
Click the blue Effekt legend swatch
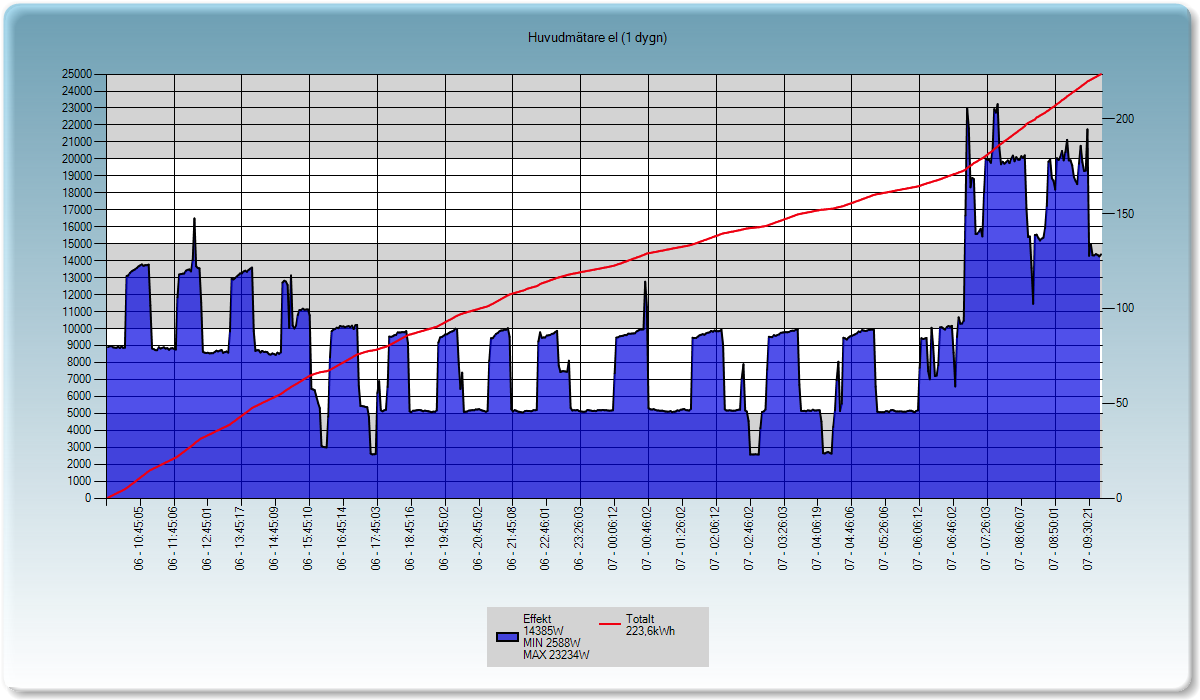click(507, 637)
